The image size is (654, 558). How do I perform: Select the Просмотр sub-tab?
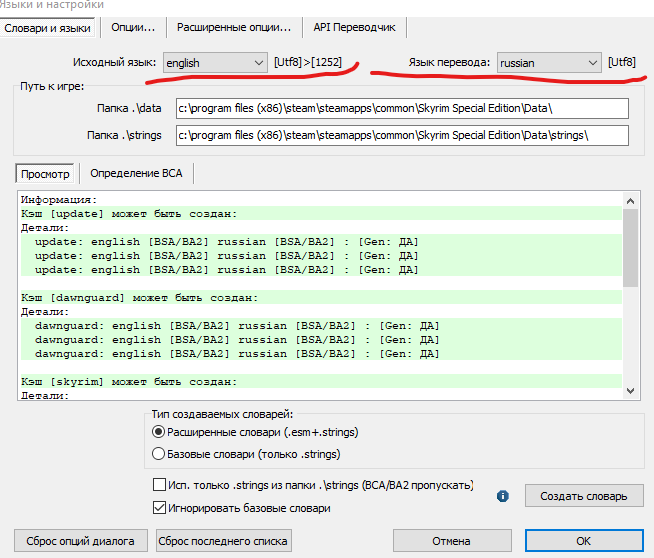tap(45, 173)
